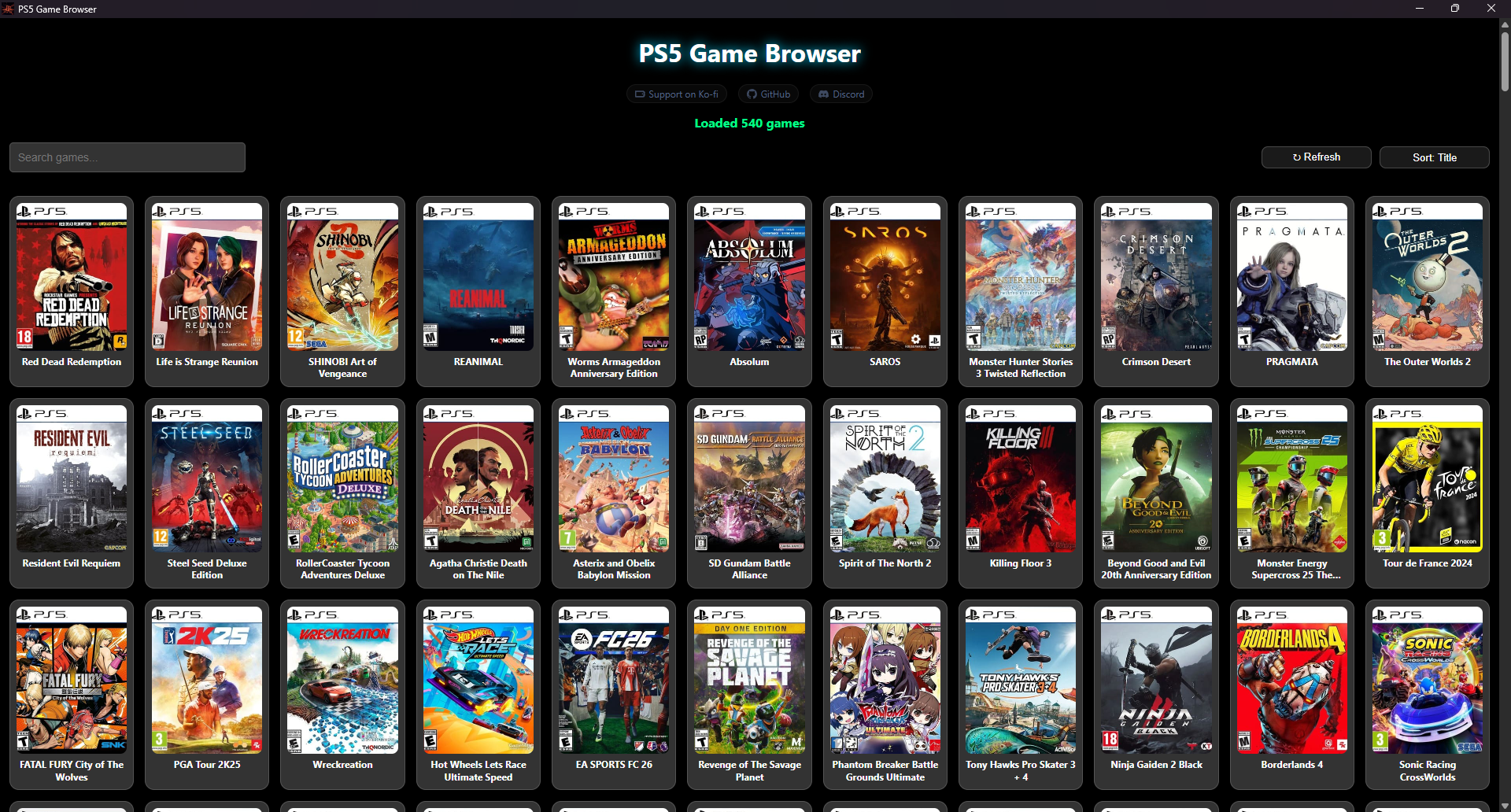
Task: Select Spirit of The North 2 cover
Action: [885, 478]
